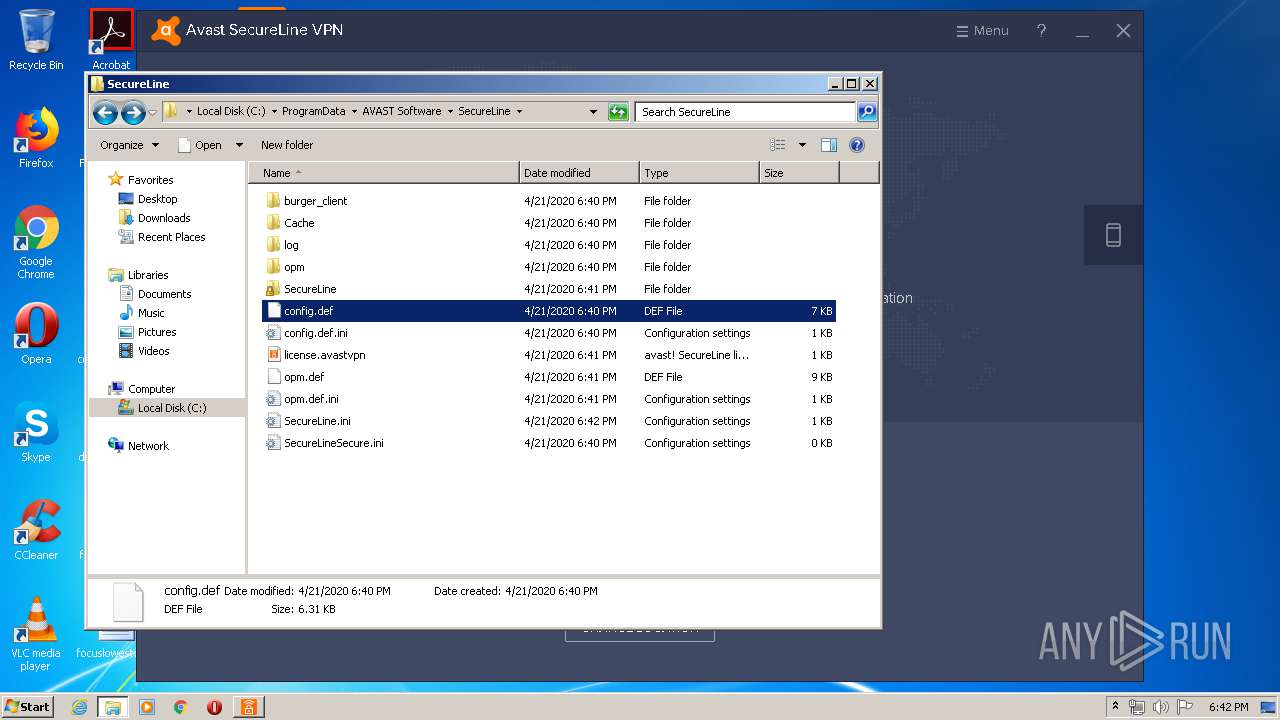
Task: Sort by the Size column header
Action: tap(799, 173)
